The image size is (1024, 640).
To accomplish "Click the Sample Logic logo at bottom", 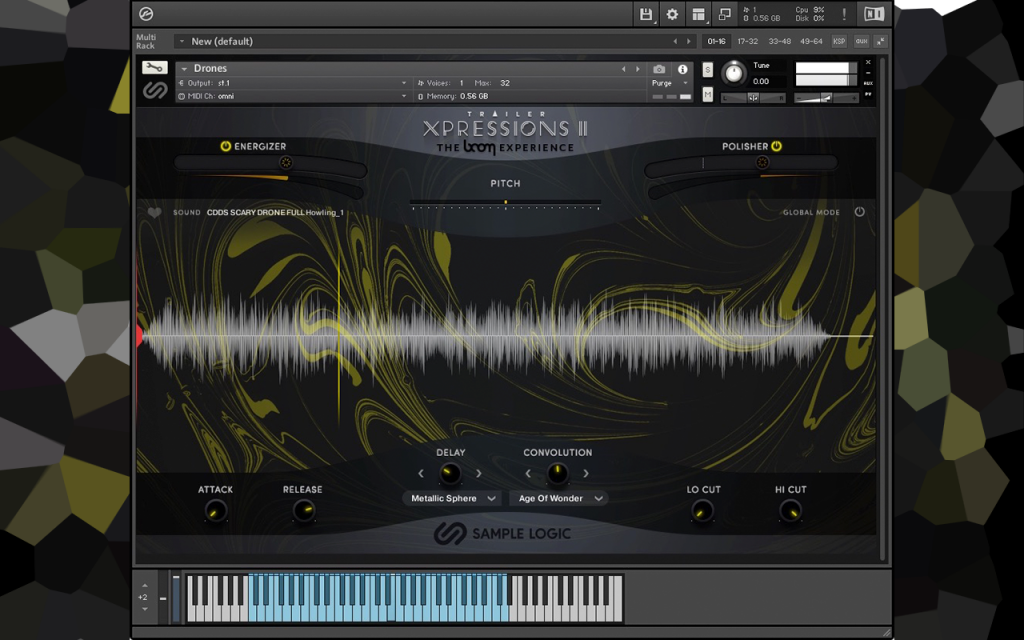I will click(x=502, y=534).
